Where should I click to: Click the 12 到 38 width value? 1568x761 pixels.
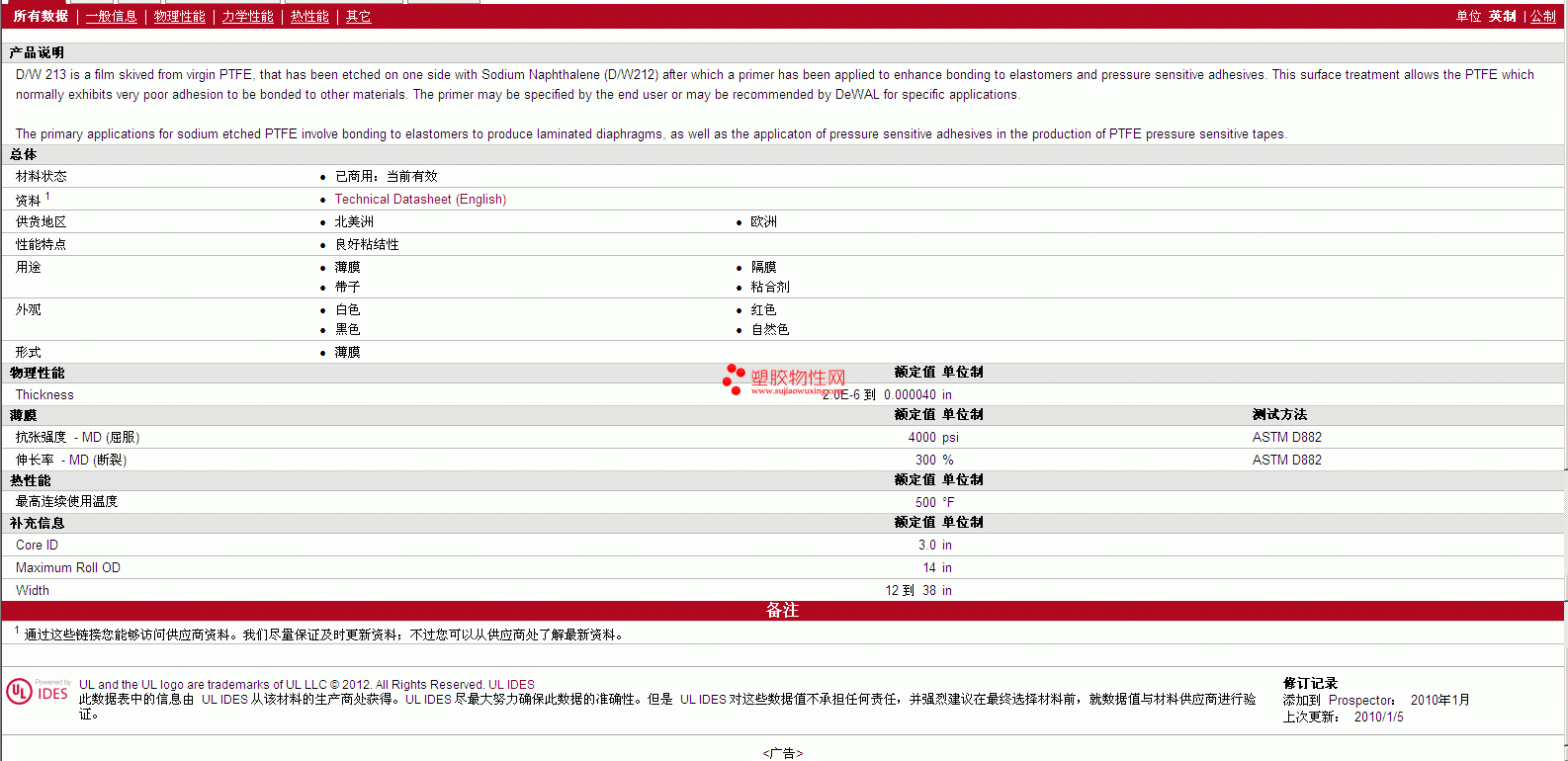tap(911, 590)
